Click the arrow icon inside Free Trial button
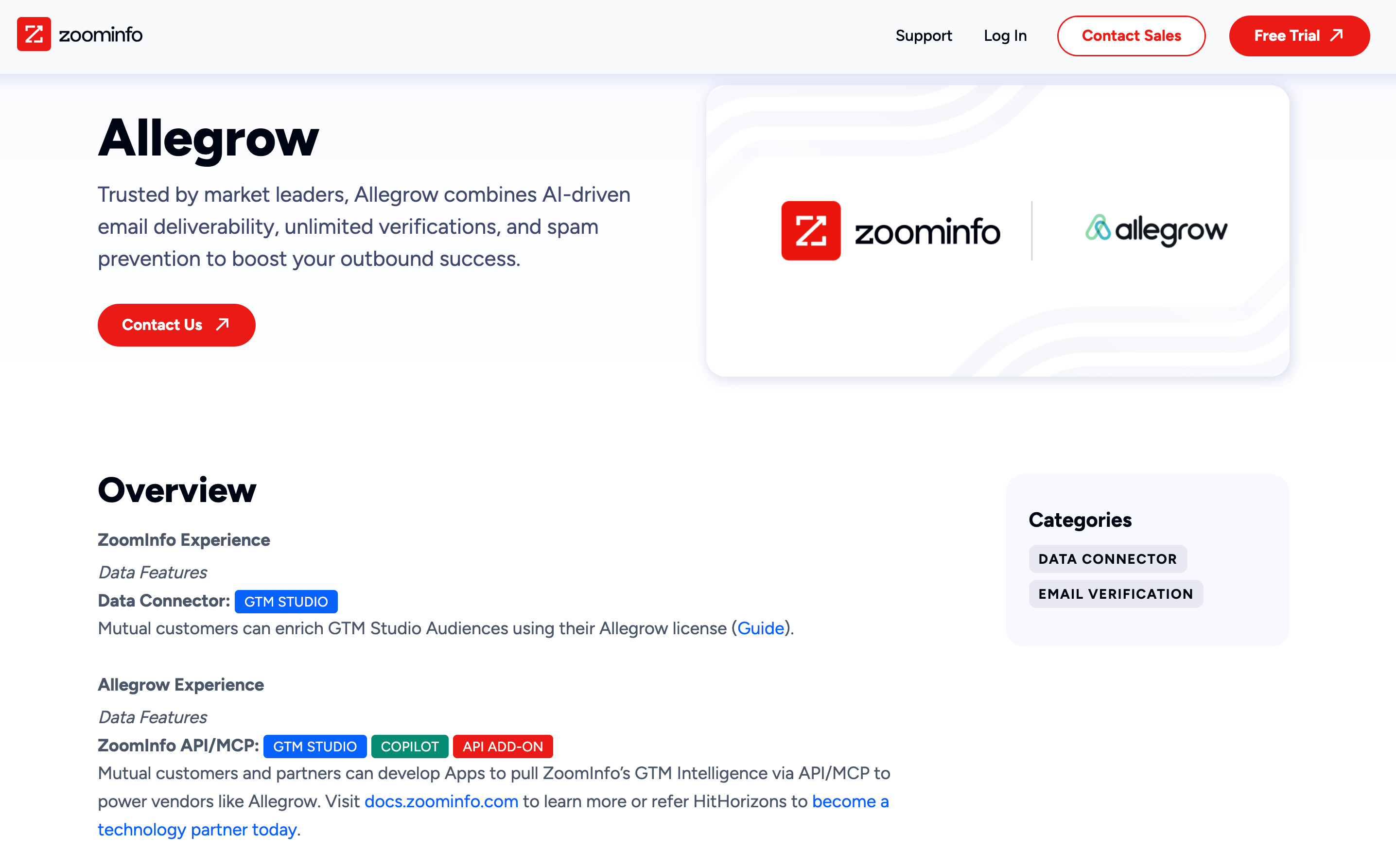Screen dimensions: 1396x868 tap(1336, 35)
